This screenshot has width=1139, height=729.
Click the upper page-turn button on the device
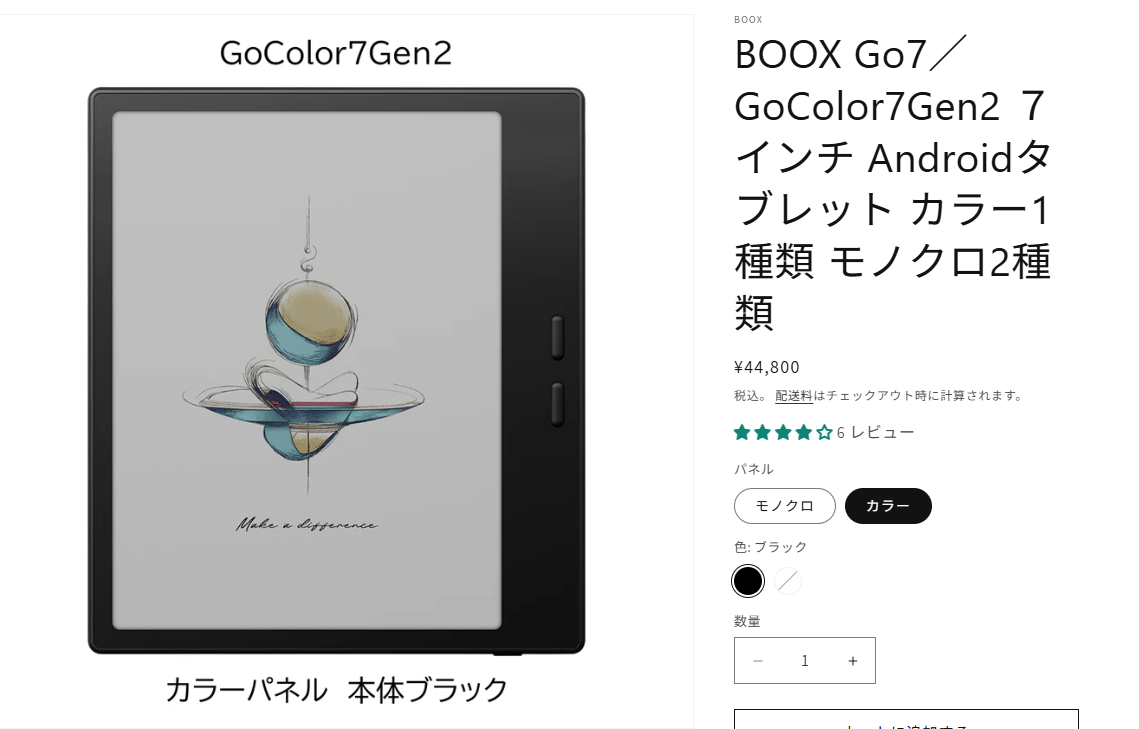click(x=557, y=338)
